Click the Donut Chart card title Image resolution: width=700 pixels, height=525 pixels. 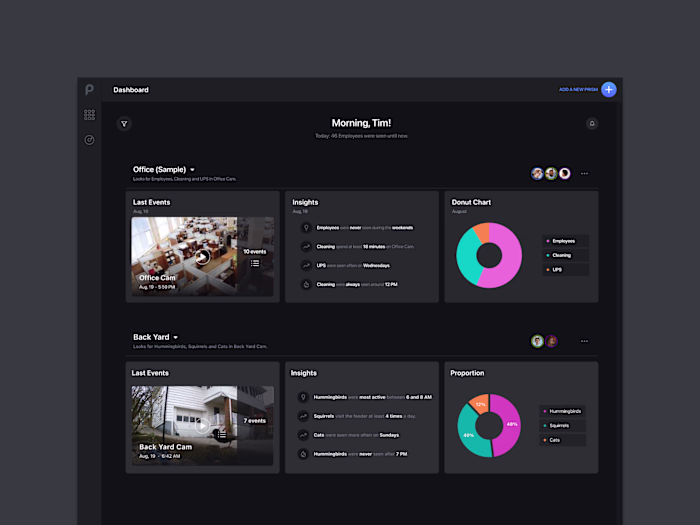[x=471, y=202]
